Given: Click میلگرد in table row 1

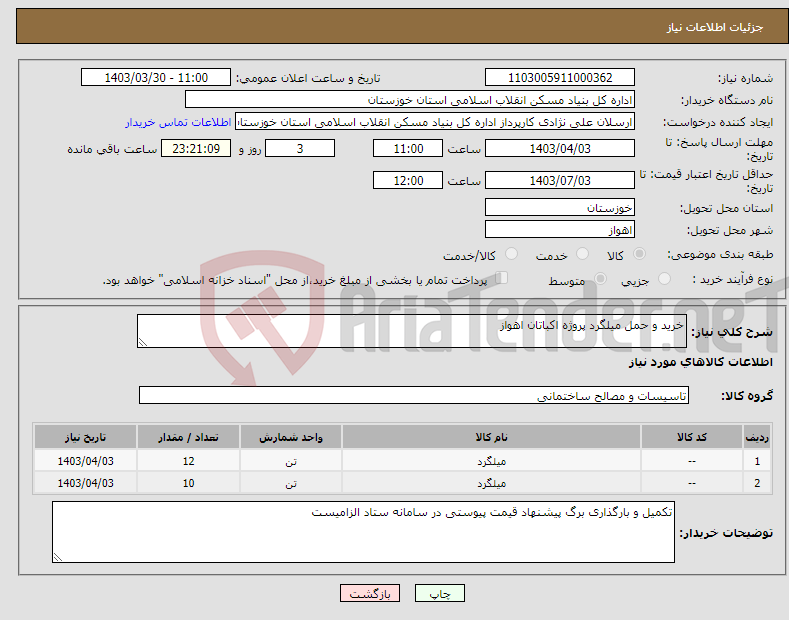Looking at the screenshot, I should (x=491, y=461).
